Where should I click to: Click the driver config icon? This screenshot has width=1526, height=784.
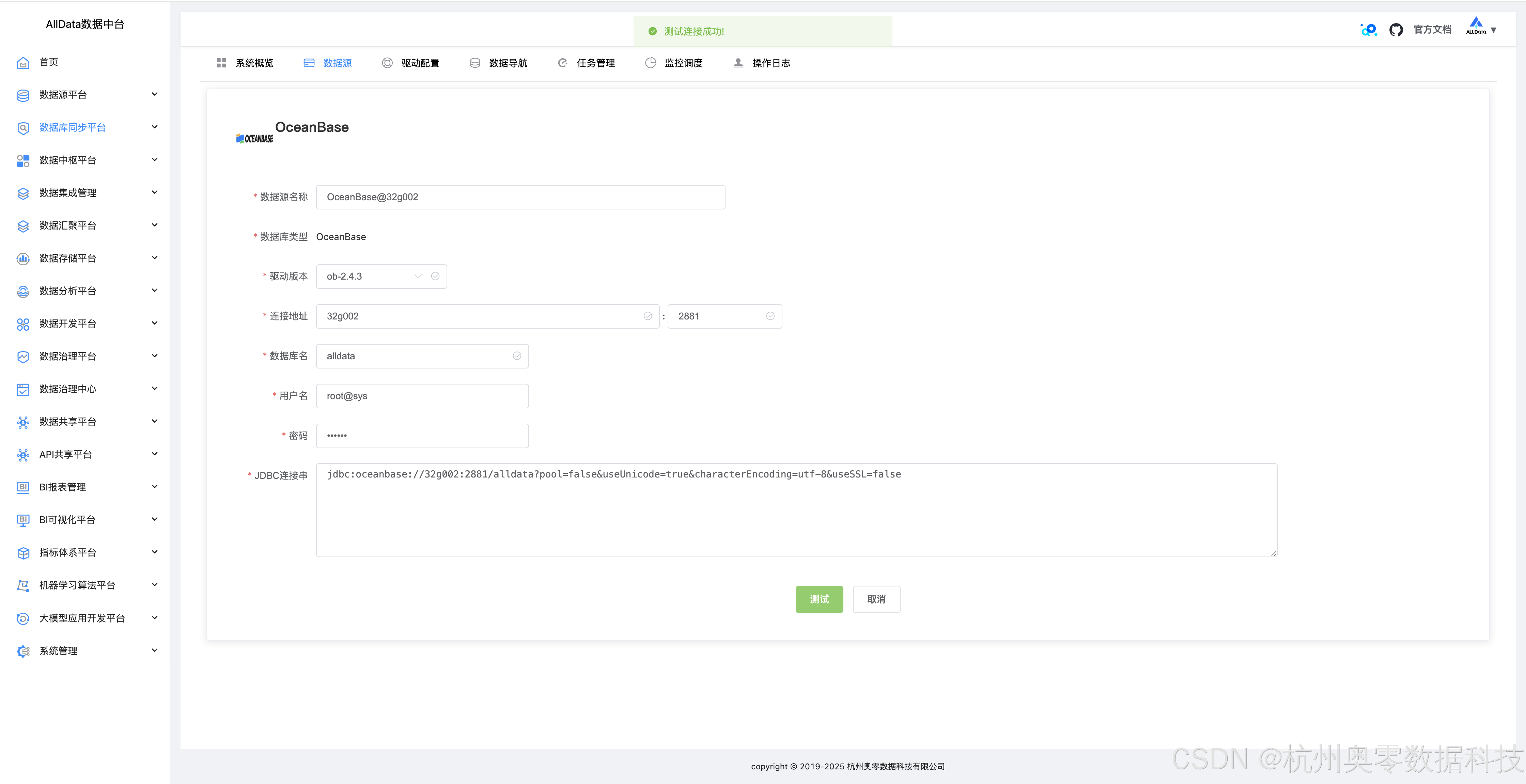(387, 63)
